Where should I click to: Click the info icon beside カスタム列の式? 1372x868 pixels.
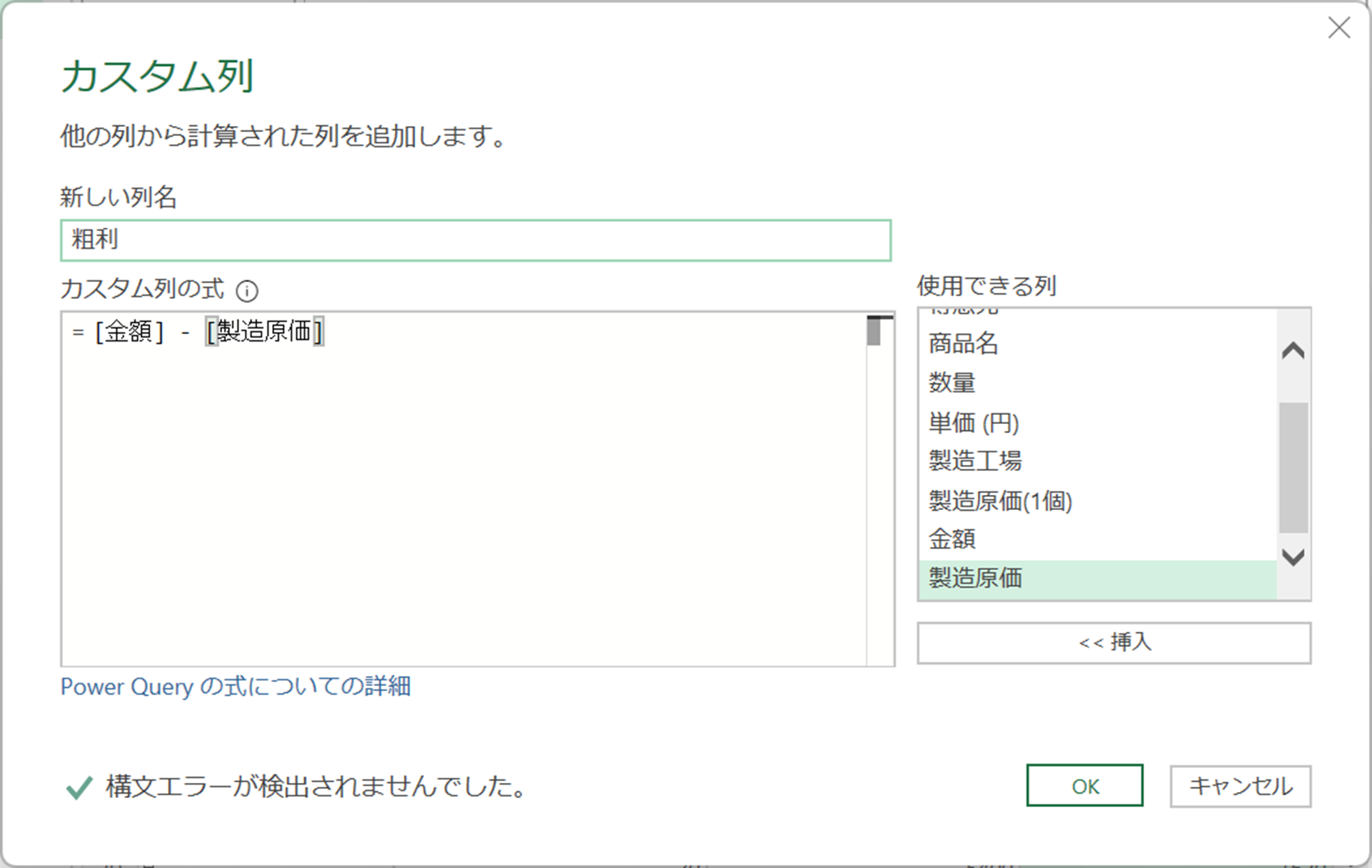(247, 290)
